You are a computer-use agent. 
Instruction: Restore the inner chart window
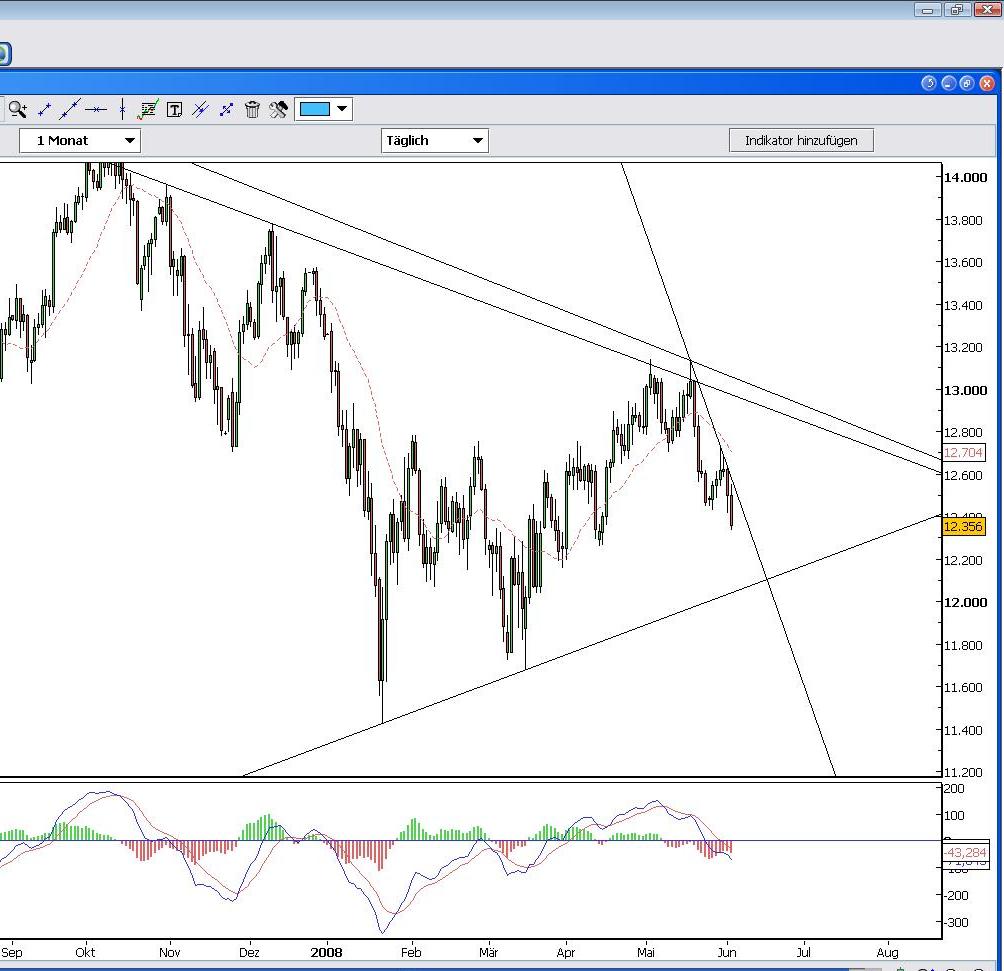coord(967,83)
